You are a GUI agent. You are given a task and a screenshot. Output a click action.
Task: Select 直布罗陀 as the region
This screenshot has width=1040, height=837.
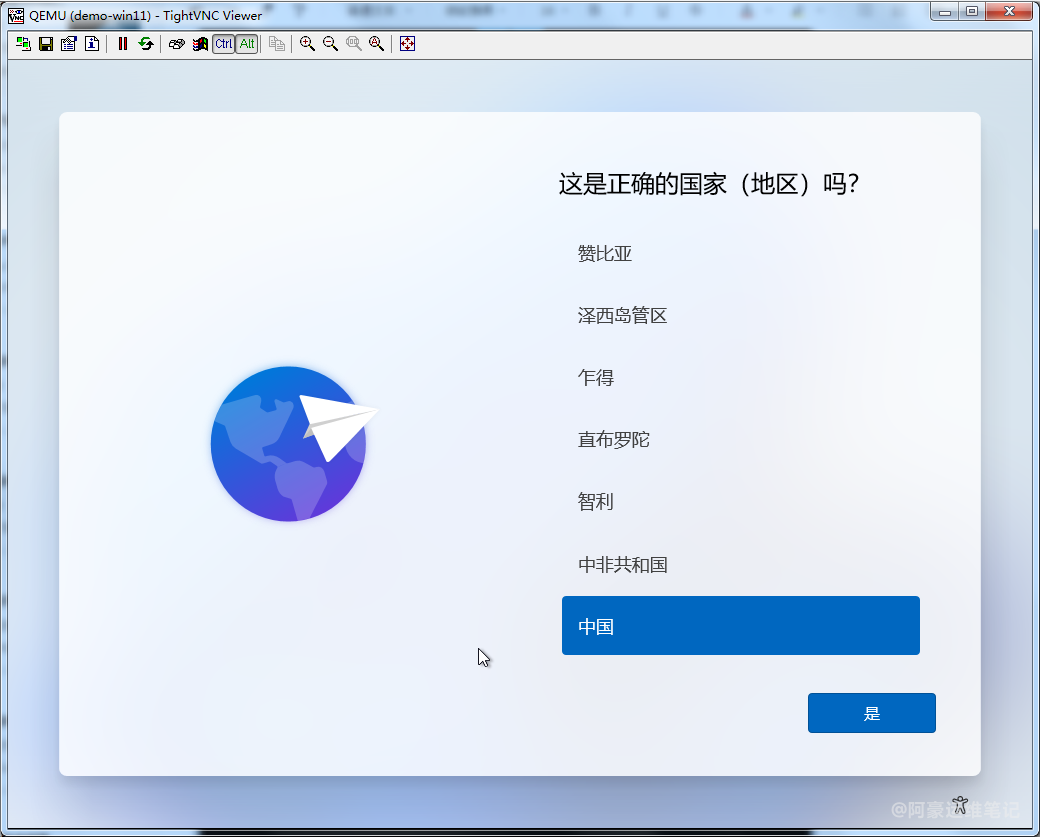pyautogui.click(x=614, y=440)
